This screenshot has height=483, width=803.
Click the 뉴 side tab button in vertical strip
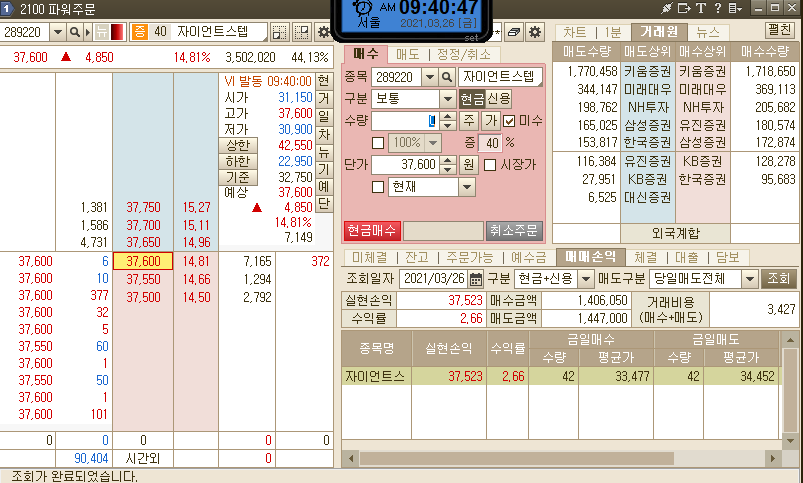coord(324,152)
